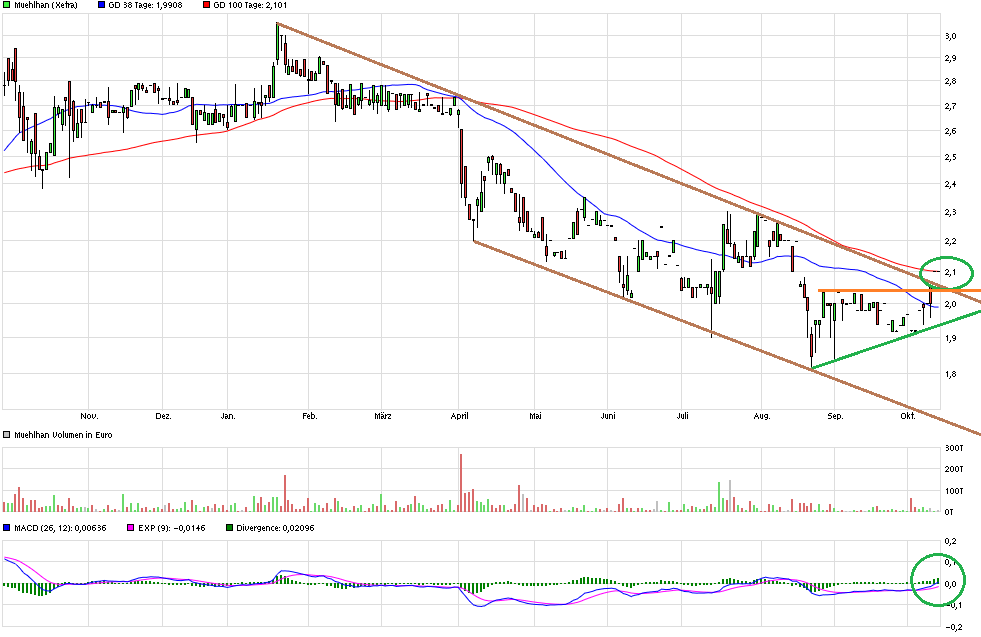Click the 0,2 MACD axis label

click(951, 541)
